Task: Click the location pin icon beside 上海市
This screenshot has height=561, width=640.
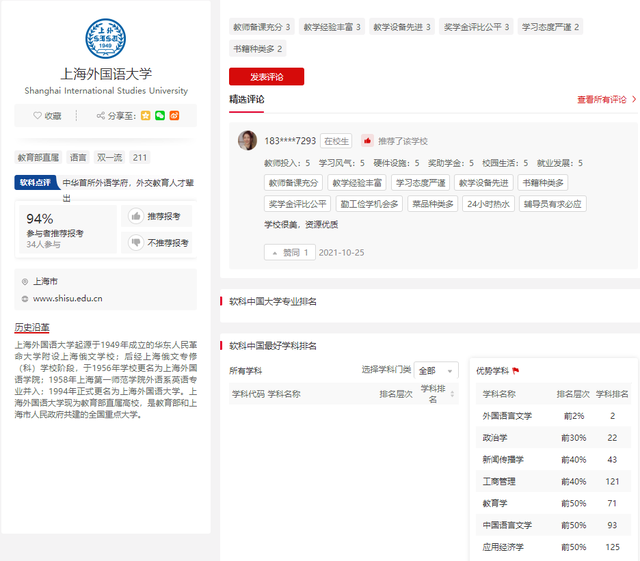Action: [25, 282]
